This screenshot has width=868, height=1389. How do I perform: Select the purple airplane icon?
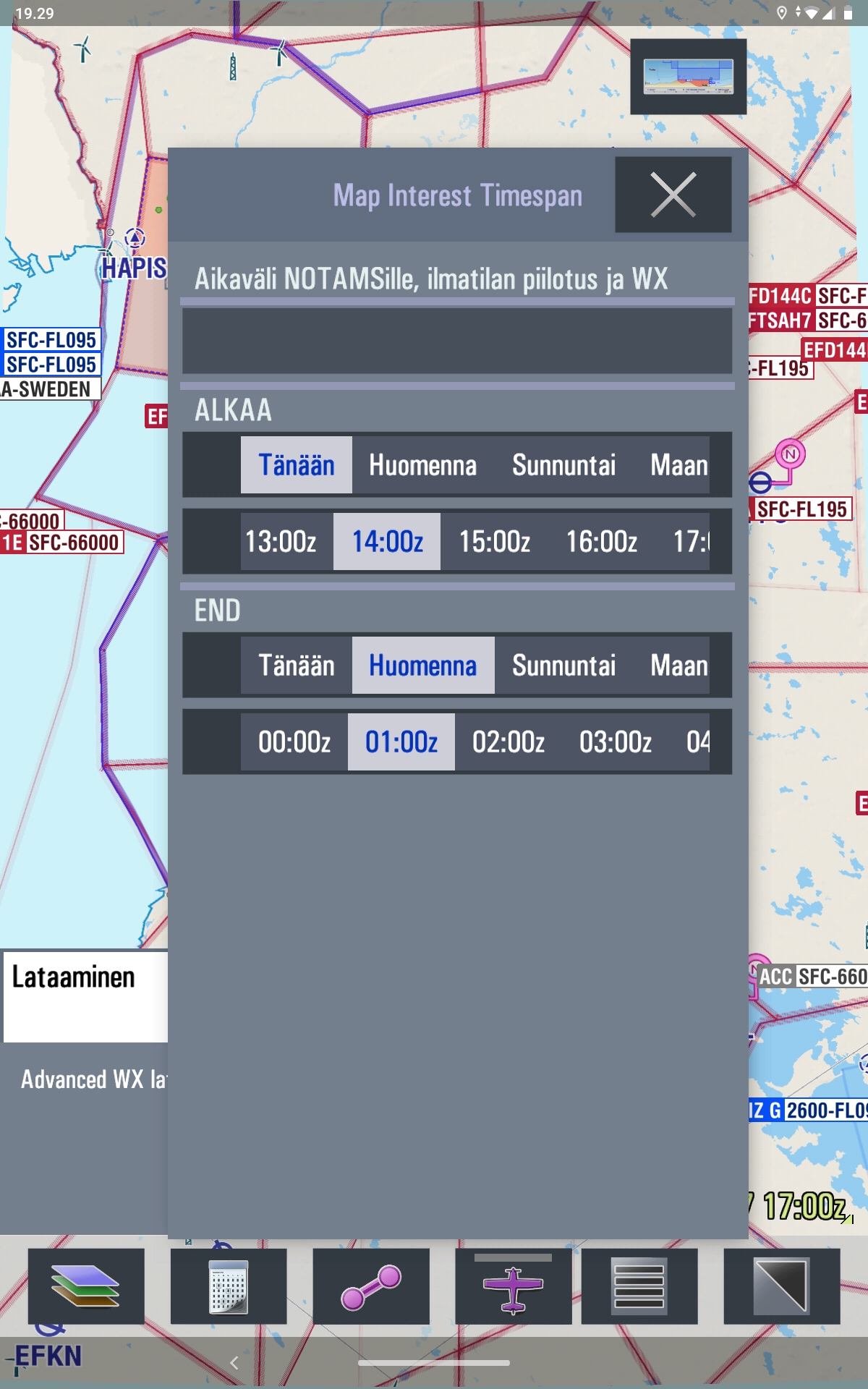[513, 1289]
